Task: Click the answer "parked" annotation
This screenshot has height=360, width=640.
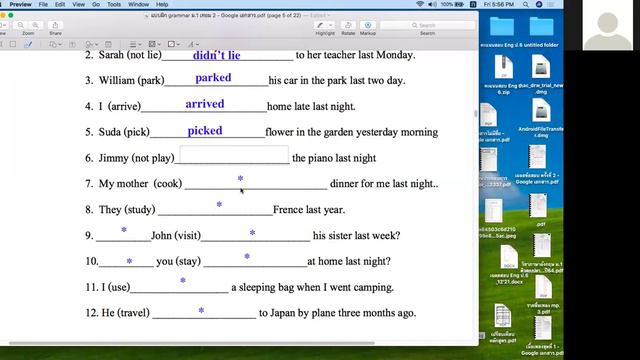Action: [213, 78]
